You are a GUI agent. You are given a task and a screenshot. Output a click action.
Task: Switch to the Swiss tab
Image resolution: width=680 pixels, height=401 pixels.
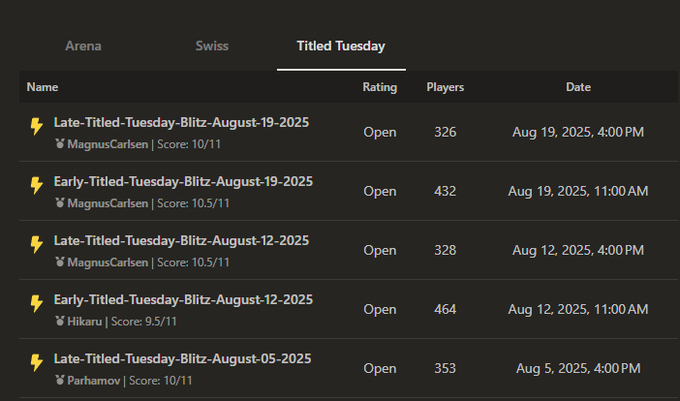(211, 46)
